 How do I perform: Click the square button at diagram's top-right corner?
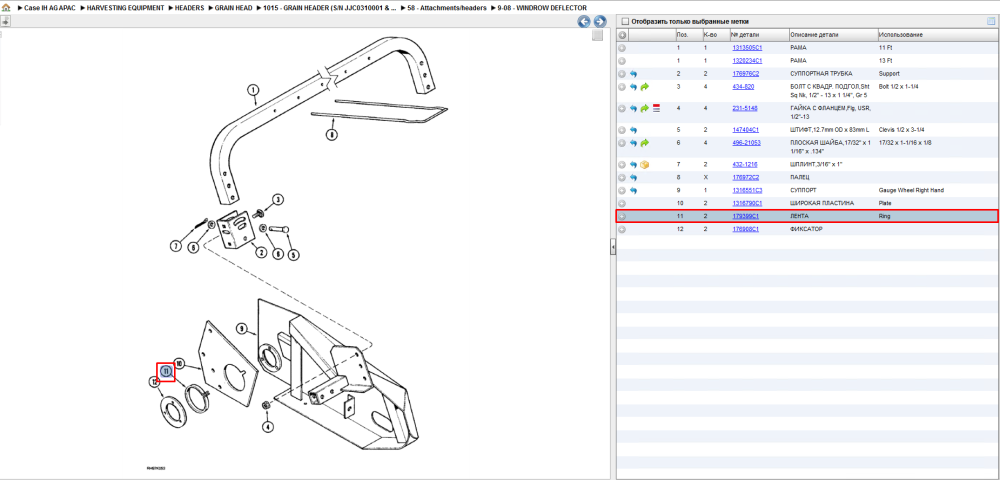[x=597, y=36]
